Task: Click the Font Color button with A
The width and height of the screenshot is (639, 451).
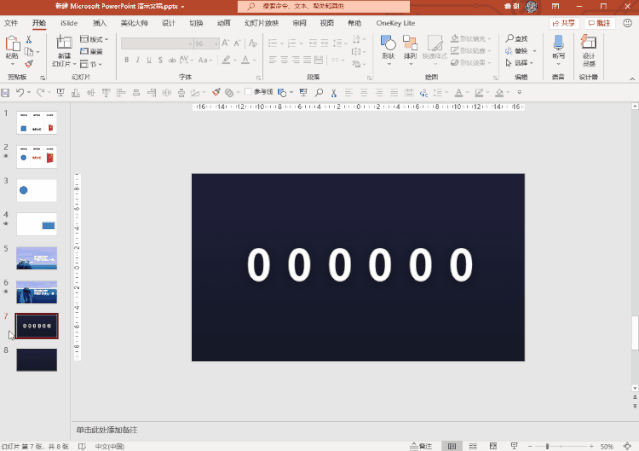Action: tap(245, 60)
